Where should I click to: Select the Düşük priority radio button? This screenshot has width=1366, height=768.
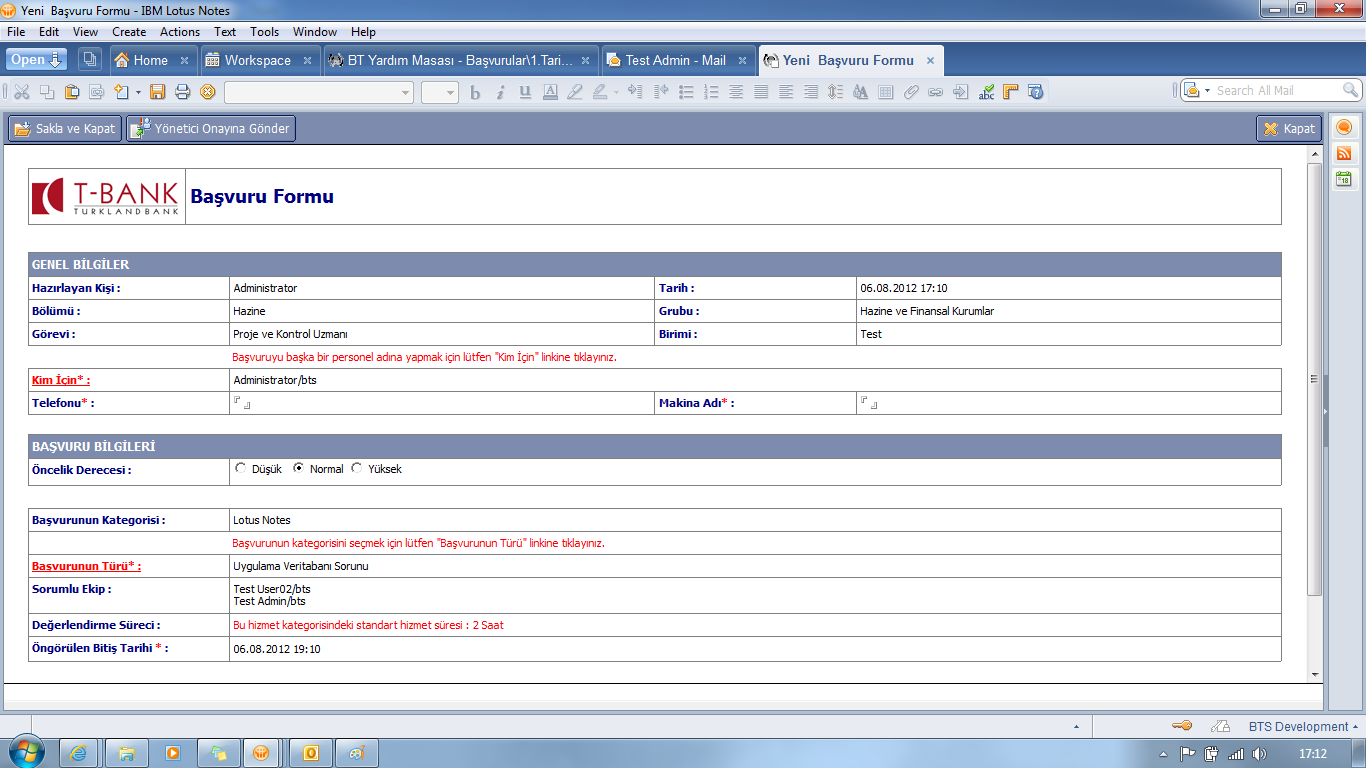point(240,468)
